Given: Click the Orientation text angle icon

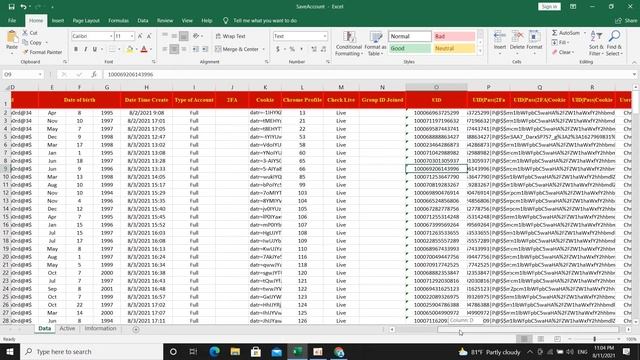Looking at the screenshot, I should (196, 36).
